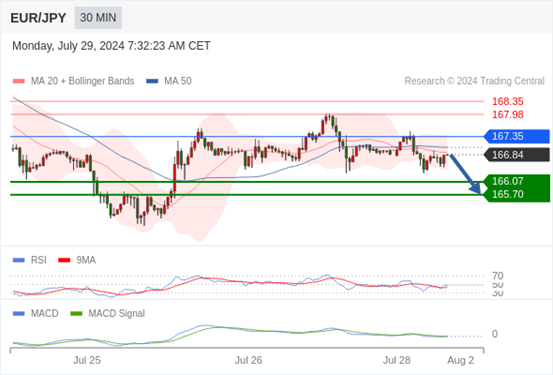Viewport: 553px width, 375px height.
Task: Click the EUR/JPY pair title
Action: coord(38,18)
